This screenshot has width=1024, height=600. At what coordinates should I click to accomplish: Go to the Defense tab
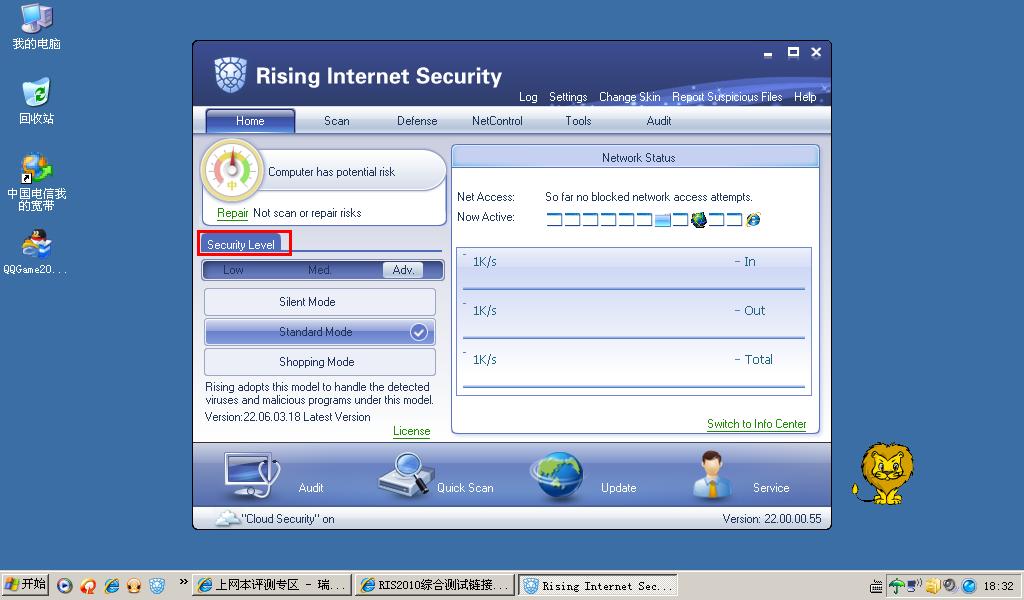coord(417,121)
